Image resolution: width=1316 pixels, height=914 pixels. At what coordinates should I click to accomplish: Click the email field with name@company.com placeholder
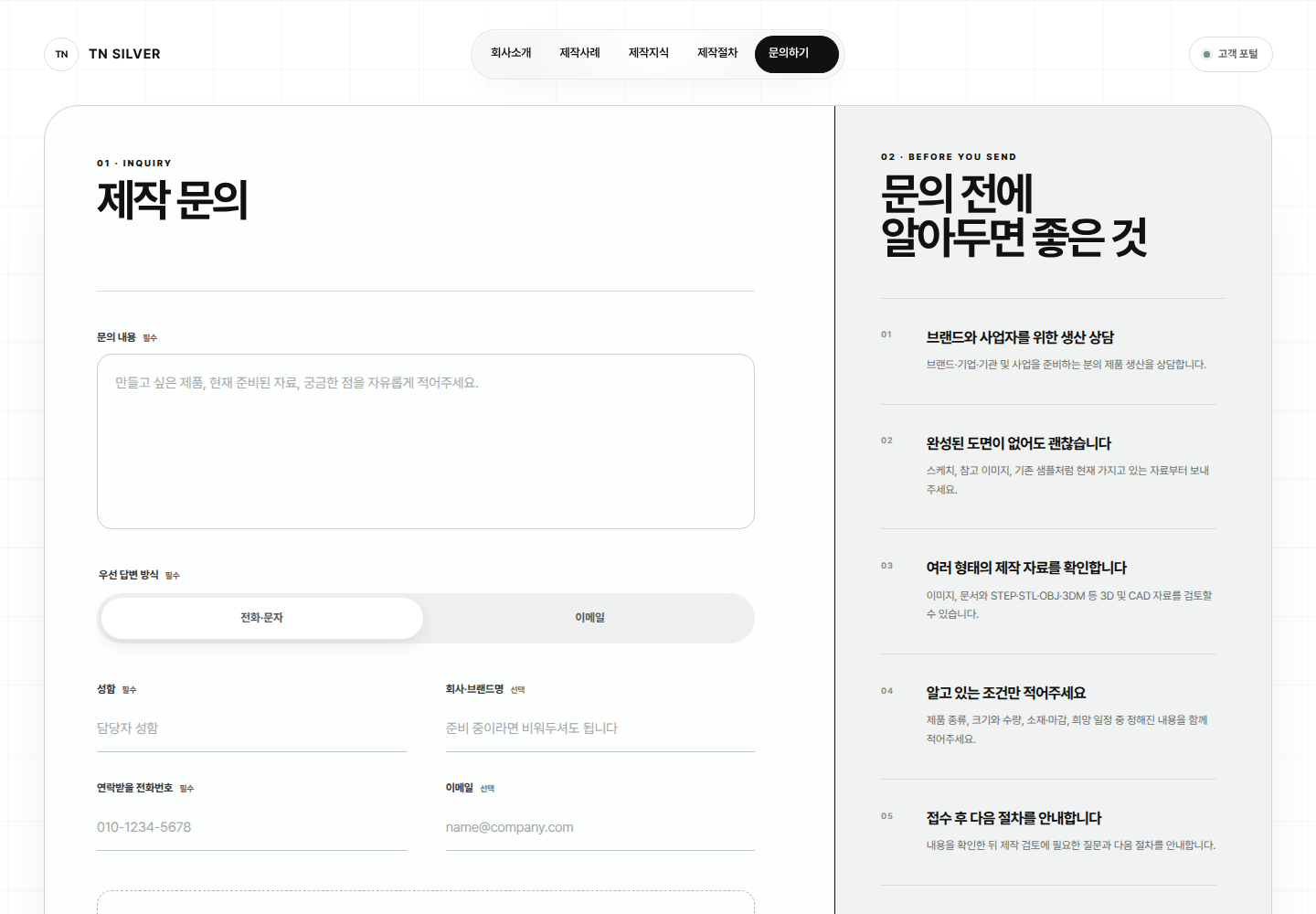[x=600, y=827]
